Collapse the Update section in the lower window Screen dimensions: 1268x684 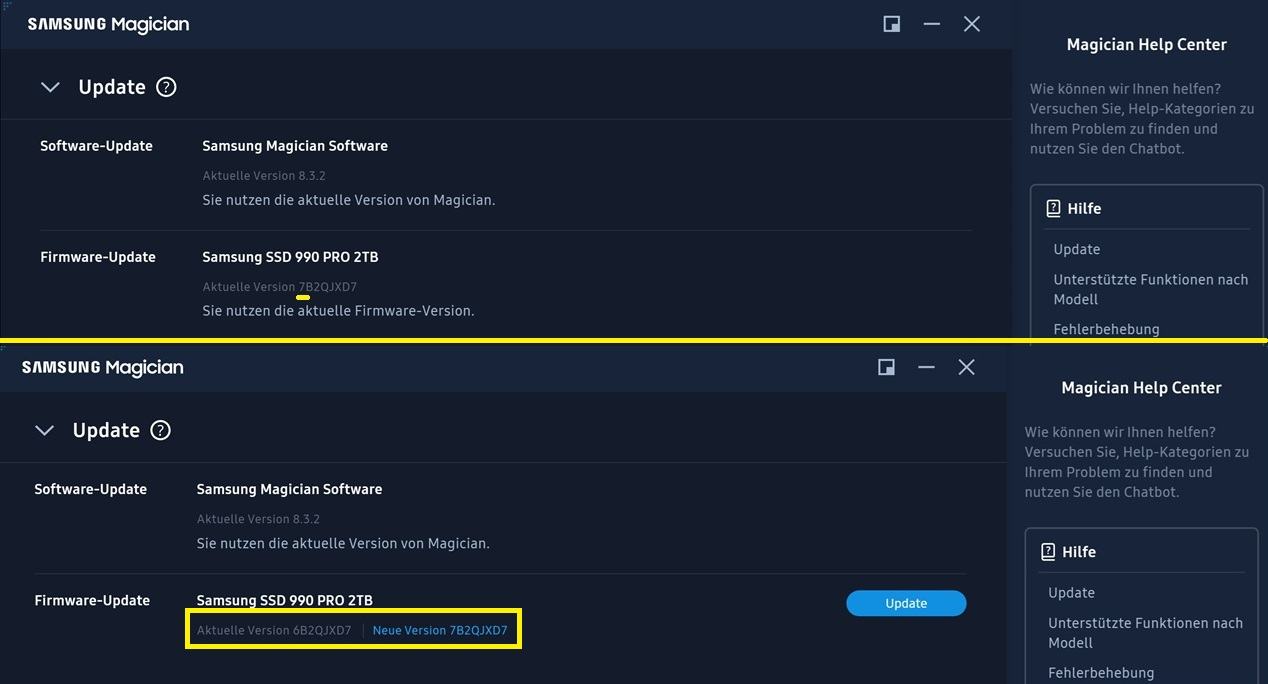(x=44, y=430)
